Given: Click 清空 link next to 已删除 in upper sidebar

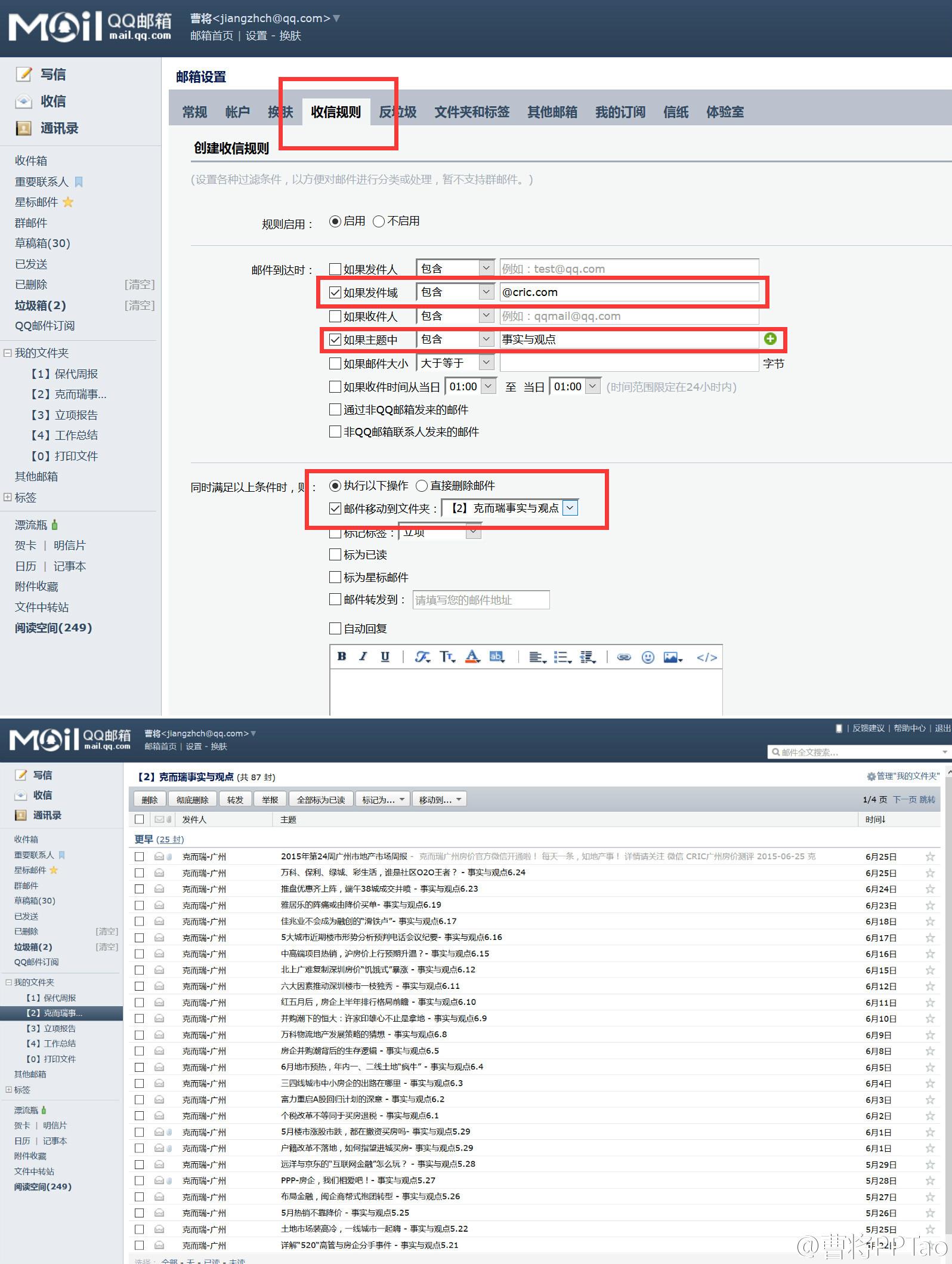Looking at the screenshot, I should click(140, 285).
